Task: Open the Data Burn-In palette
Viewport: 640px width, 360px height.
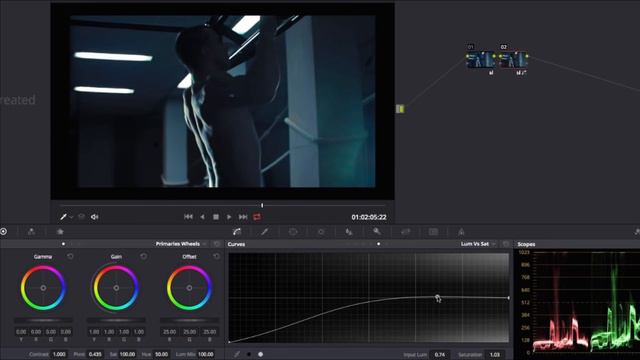Action: 461,232
